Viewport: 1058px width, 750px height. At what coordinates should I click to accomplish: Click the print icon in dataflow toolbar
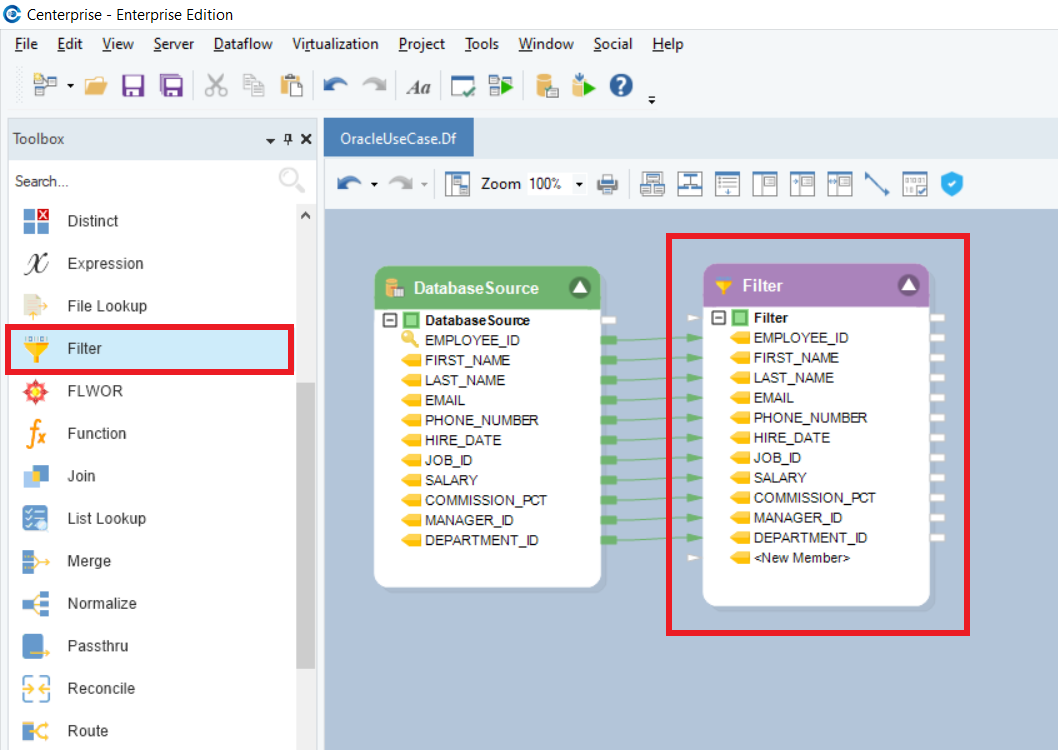(607, 184)
